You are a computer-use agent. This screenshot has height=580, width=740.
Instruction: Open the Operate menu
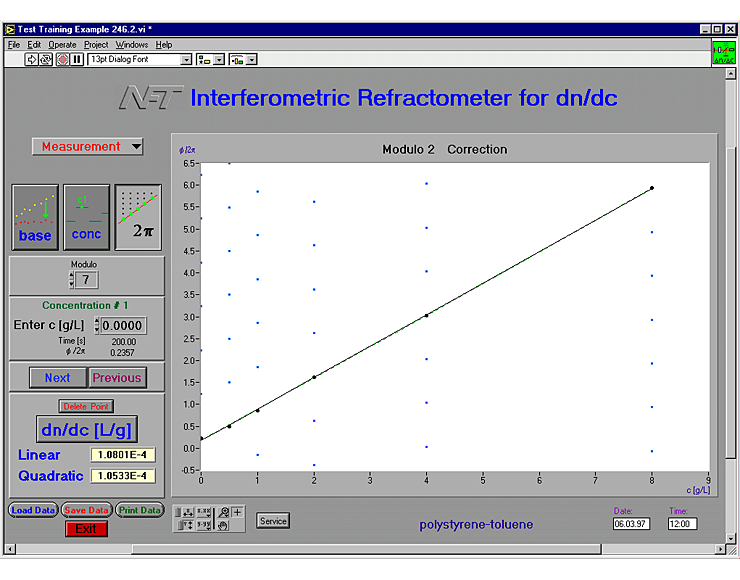62,45
